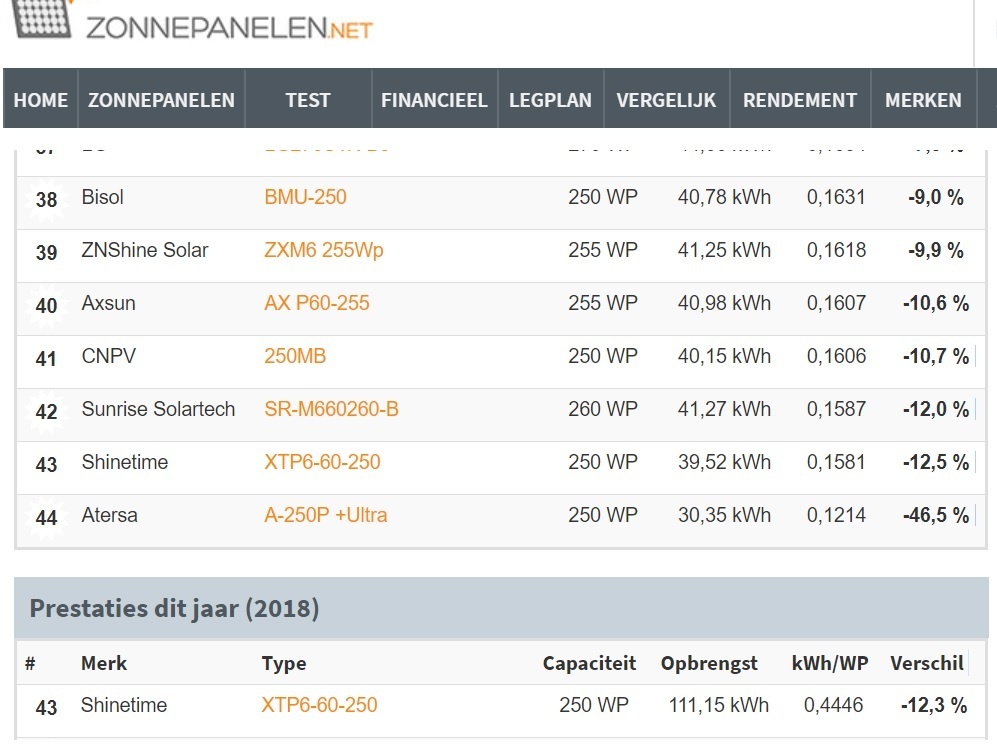Open XTP6-60-250 link in row 43 of ranking

322,462
